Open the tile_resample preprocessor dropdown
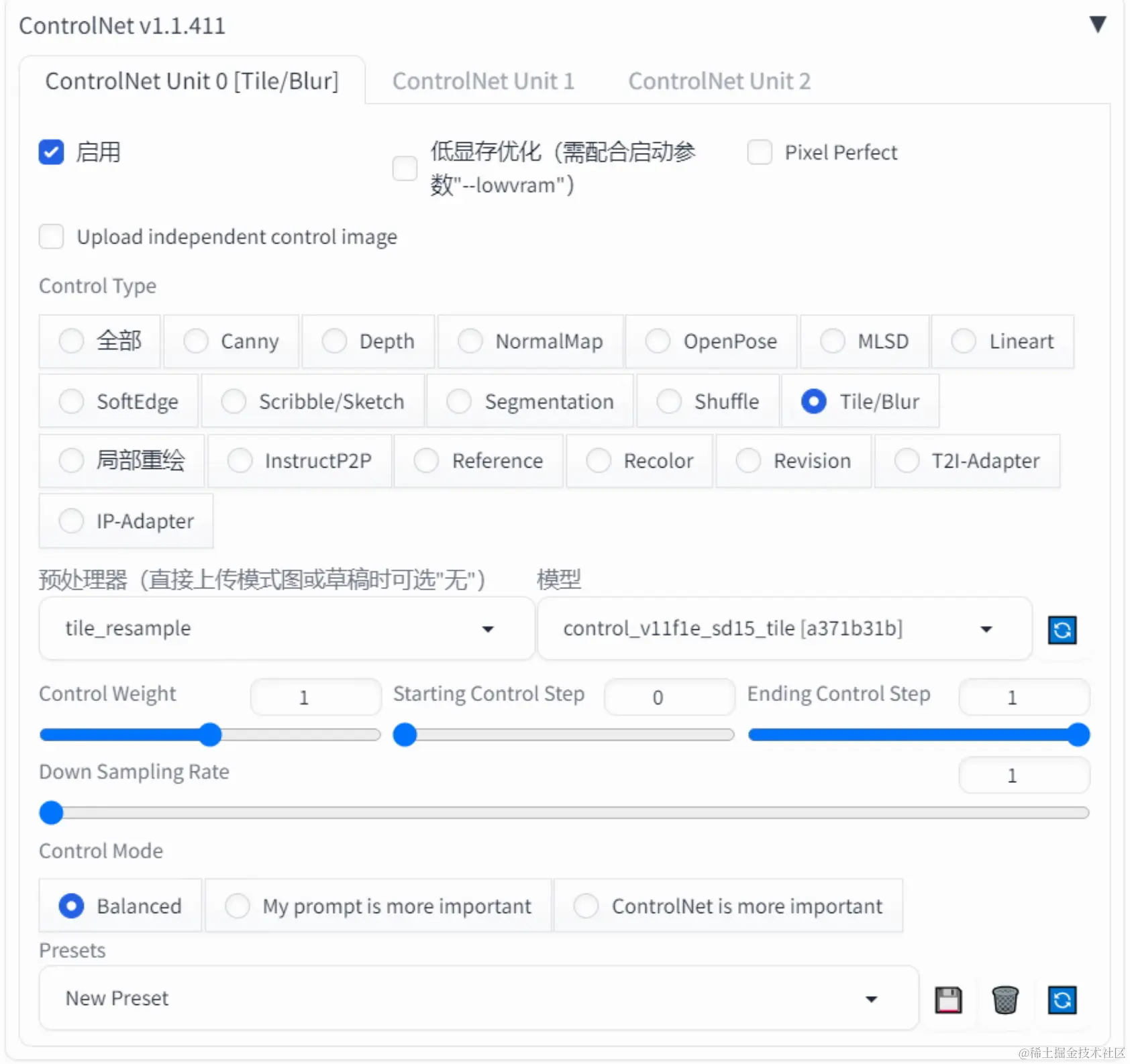Image resolution: width=1130 pixels, height=1064 pixels. (287, 629)
